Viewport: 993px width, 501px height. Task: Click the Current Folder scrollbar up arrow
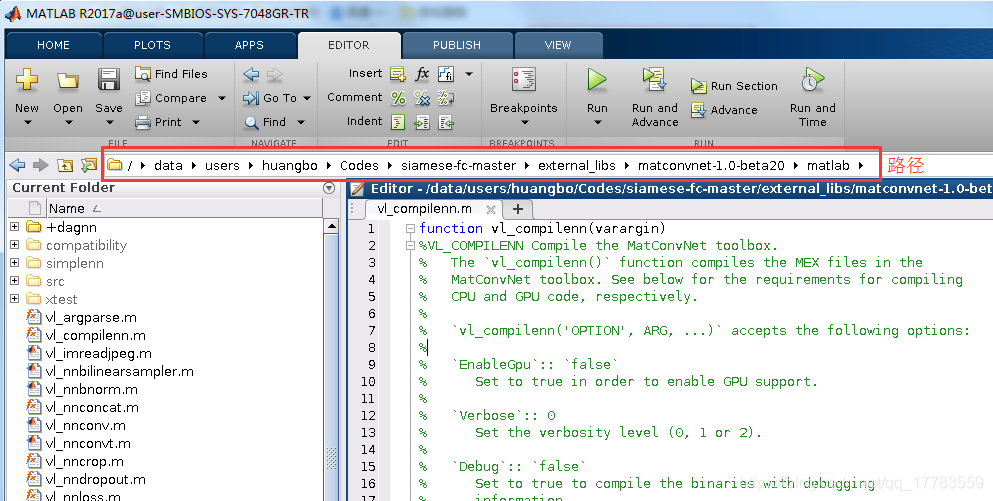pyautogui.click(x=331, y=225)
